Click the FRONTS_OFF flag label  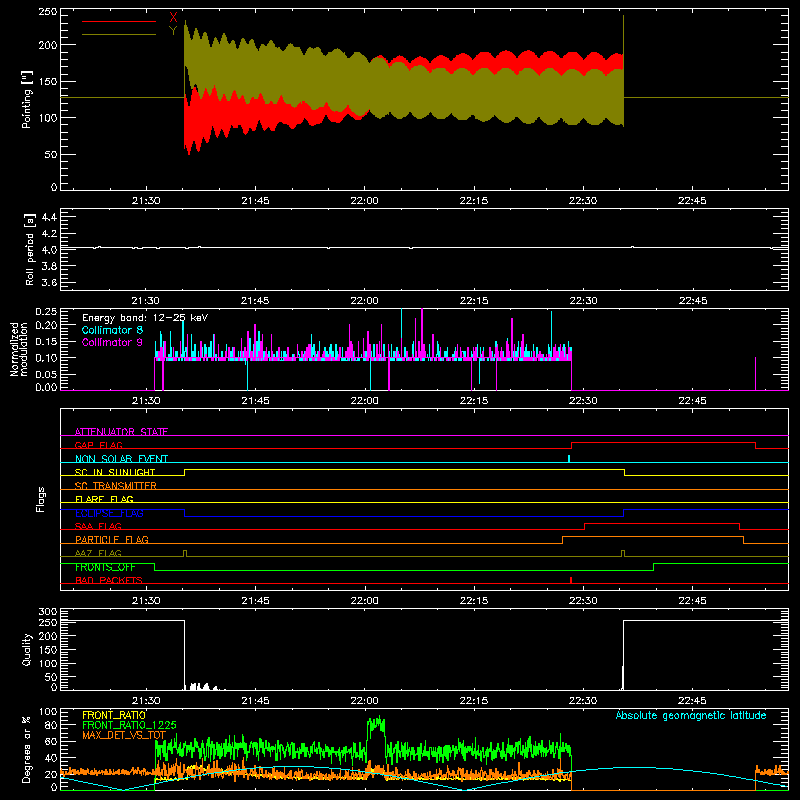coord(105,567)
